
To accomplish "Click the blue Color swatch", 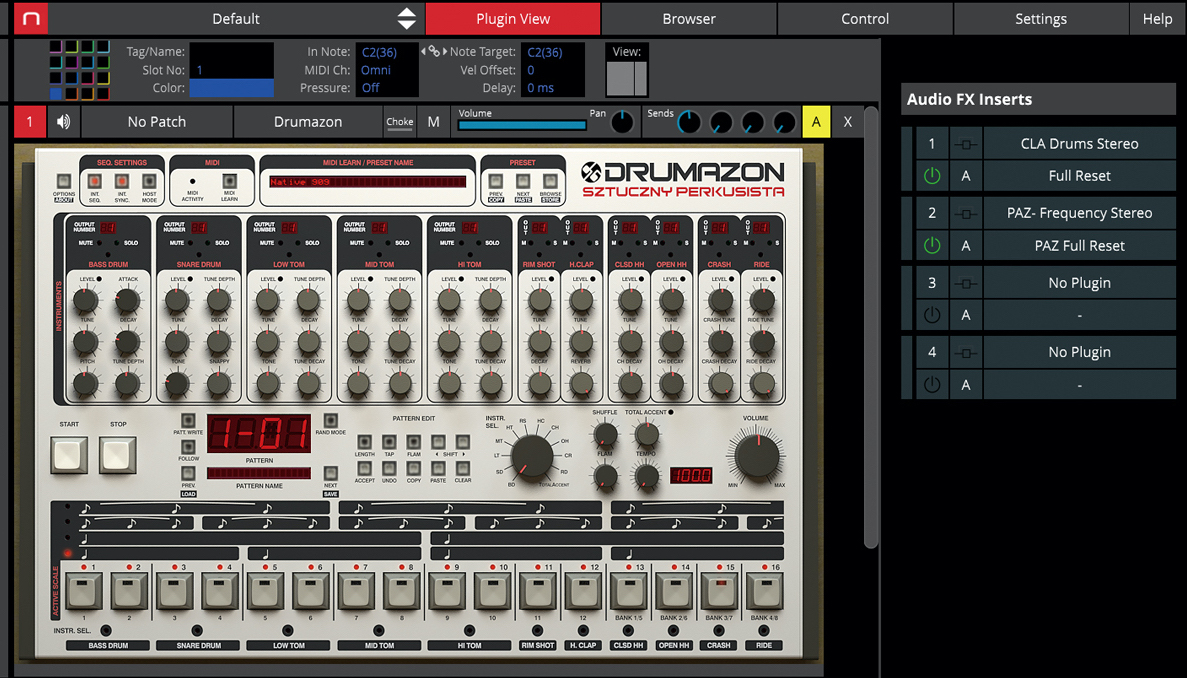I will (x=232, y=88).
